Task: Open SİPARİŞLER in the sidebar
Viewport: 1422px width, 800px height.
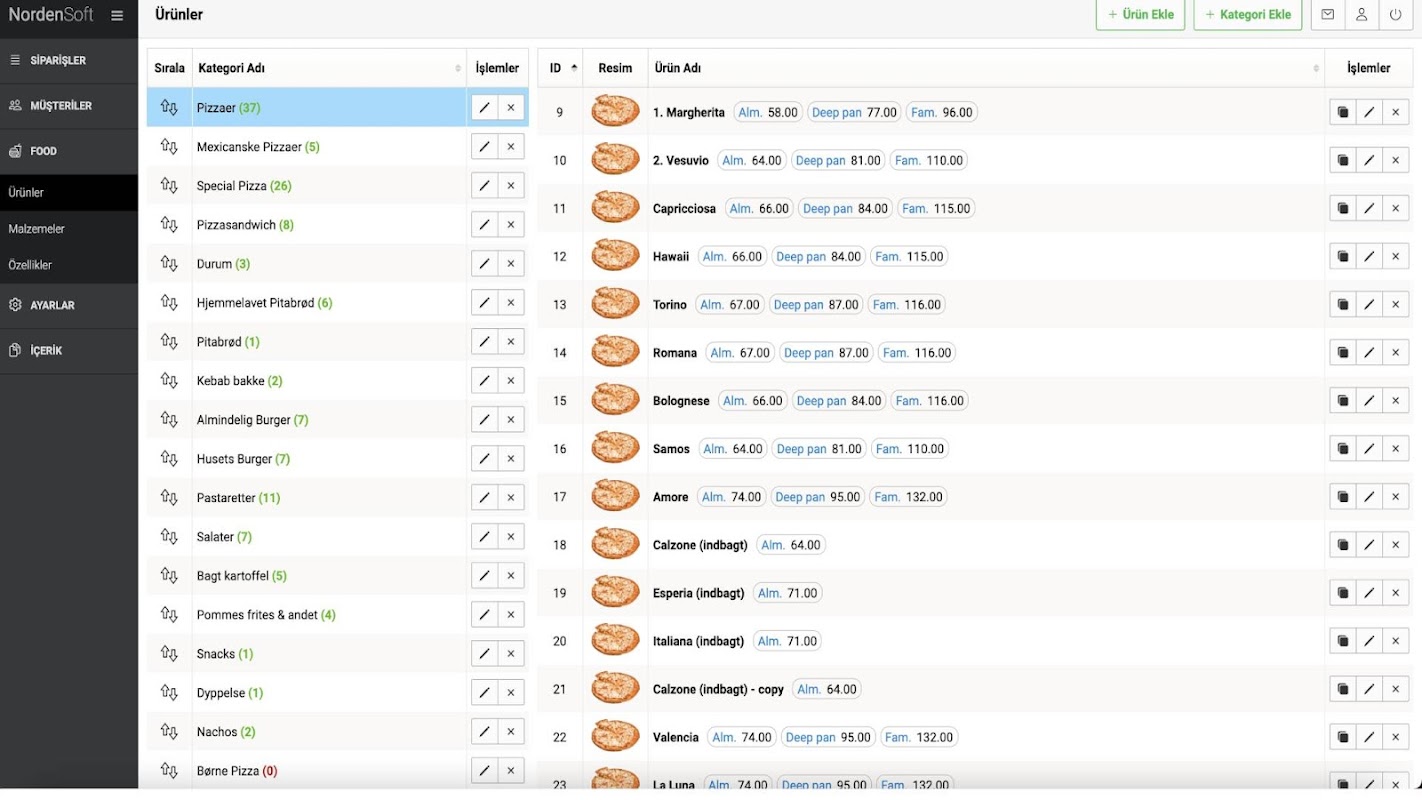Action: tap(69, 61)
